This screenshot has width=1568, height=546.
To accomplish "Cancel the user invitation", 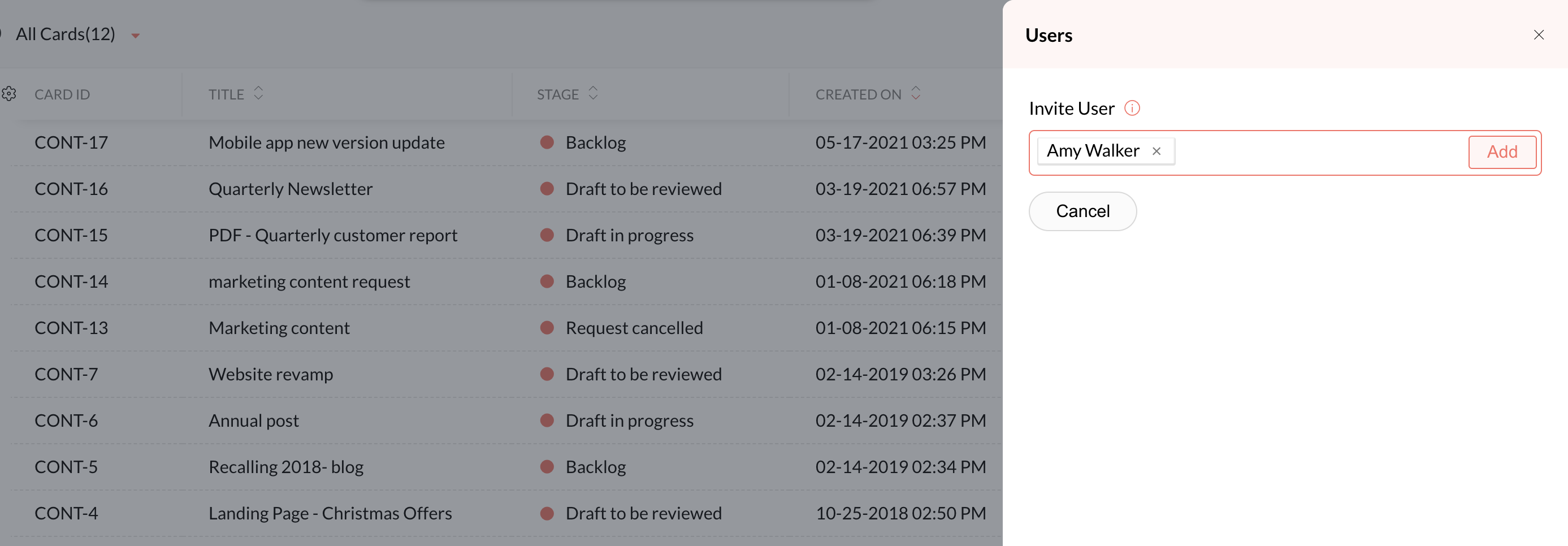I will pos(1082,211).
